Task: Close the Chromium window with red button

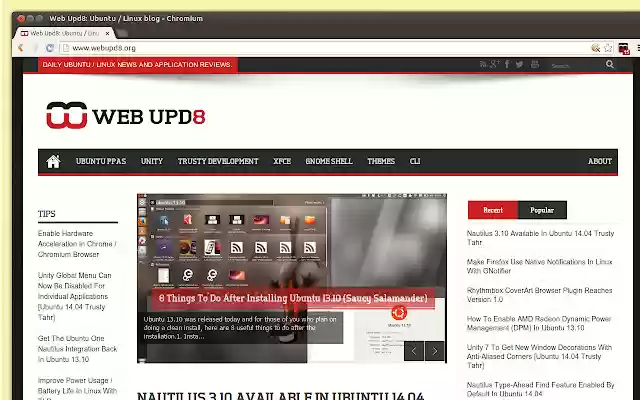Action: point(21,18)
